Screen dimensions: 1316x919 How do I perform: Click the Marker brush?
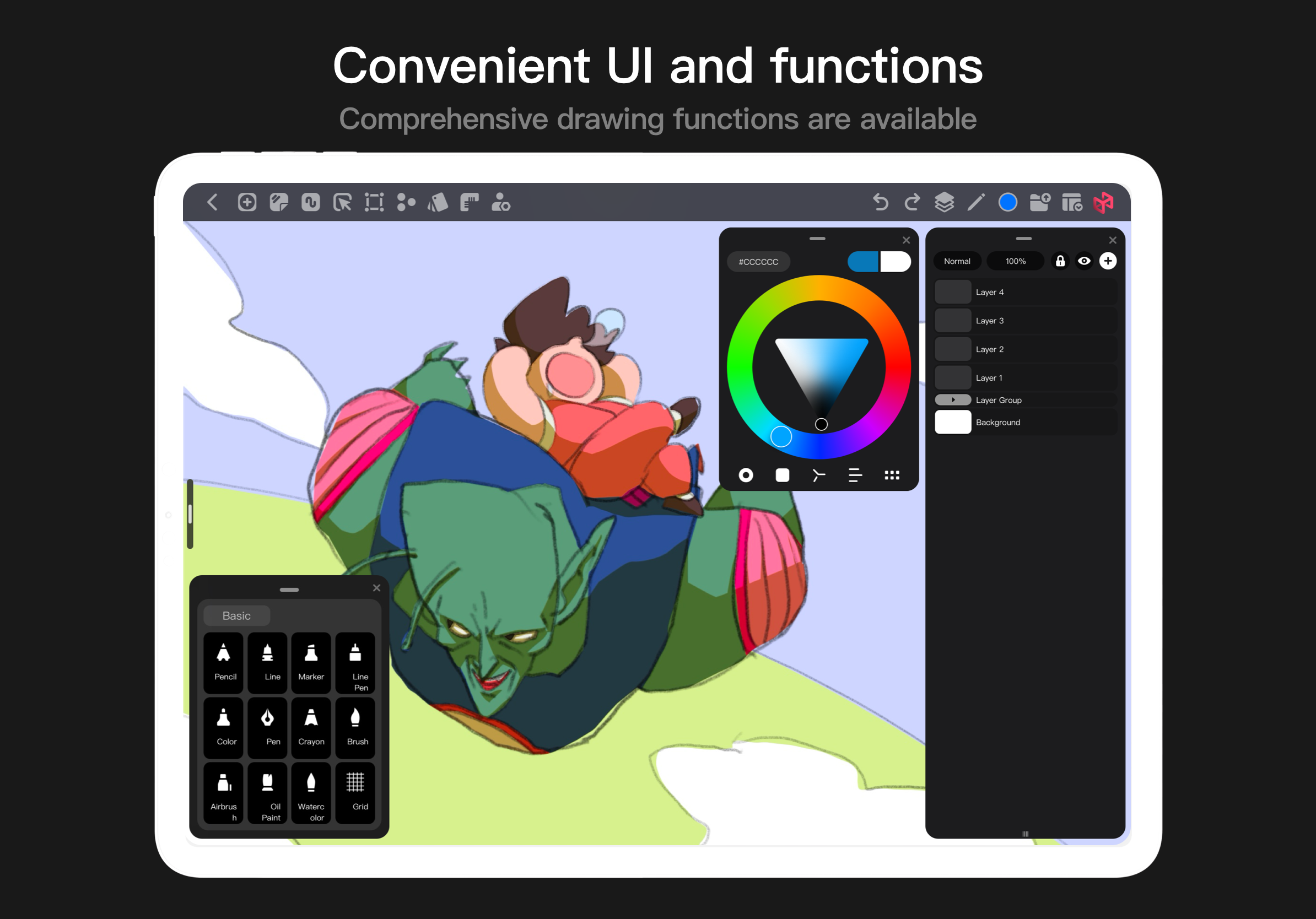click(311, 663)
